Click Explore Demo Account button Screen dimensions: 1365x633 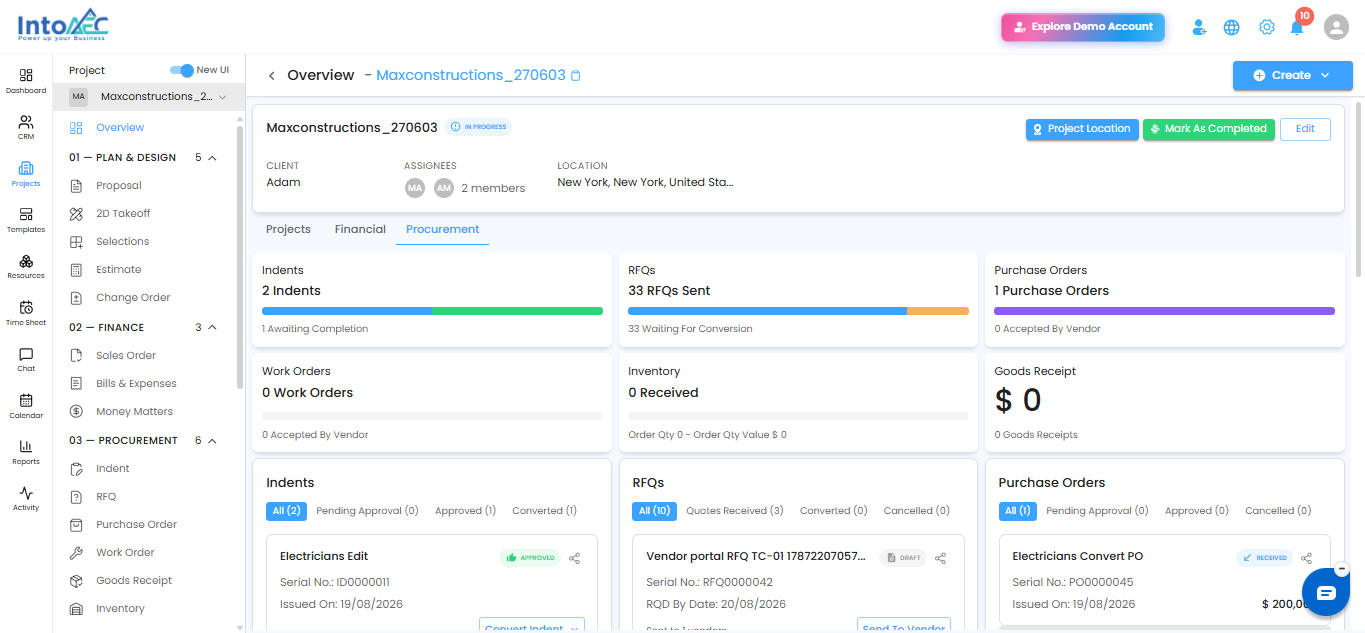(1083, 27)
